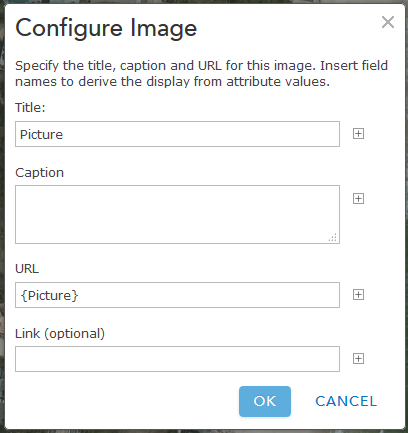Image resolution: width=408 pixels, height=433 pixels.
Task: Confirm the settings with OK
Action: (265, 401)
